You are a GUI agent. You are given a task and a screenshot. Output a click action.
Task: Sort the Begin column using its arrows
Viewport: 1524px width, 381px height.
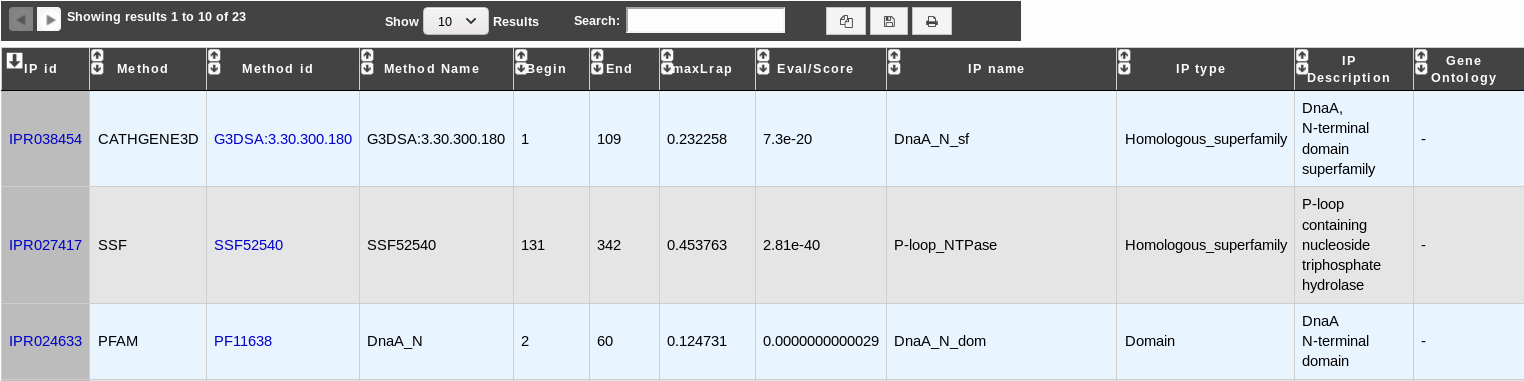(x=521, y=62)
